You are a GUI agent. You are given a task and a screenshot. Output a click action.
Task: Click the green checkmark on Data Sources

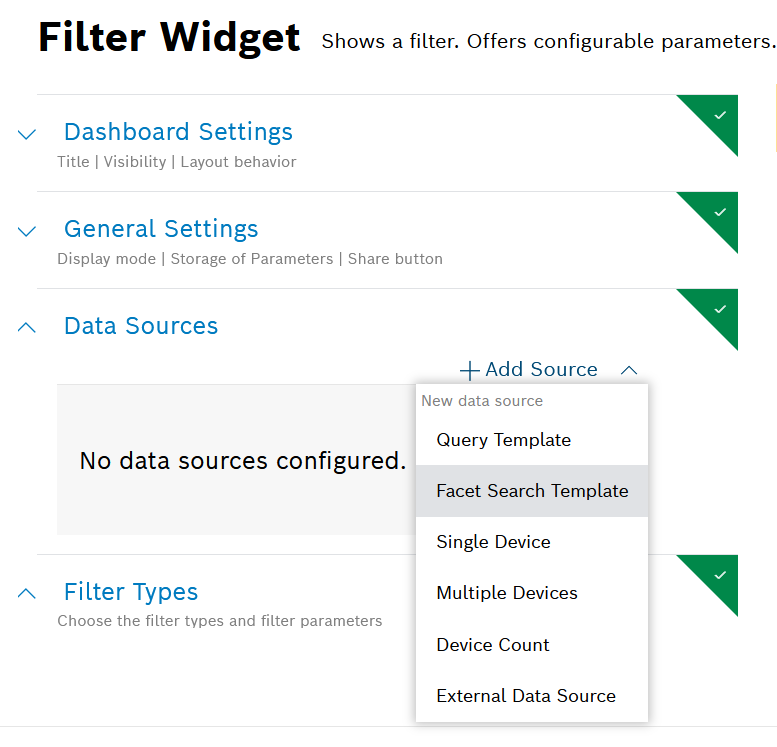coord(720,309)
